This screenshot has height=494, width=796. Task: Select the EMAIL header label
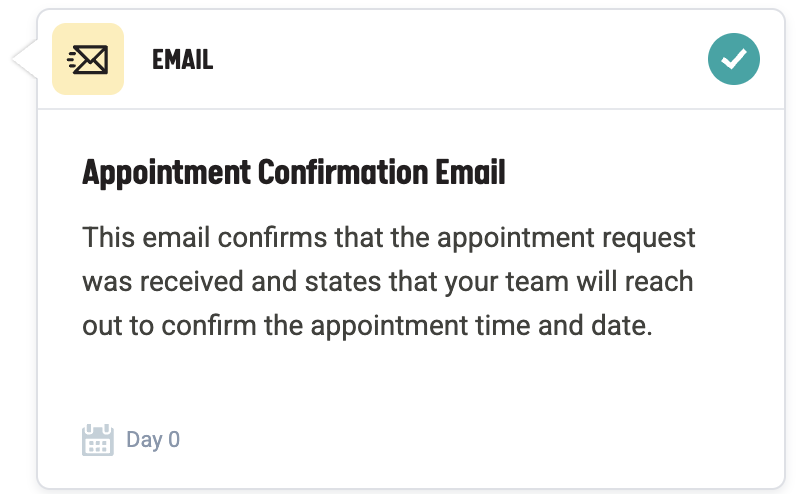(x=182, y=60)
